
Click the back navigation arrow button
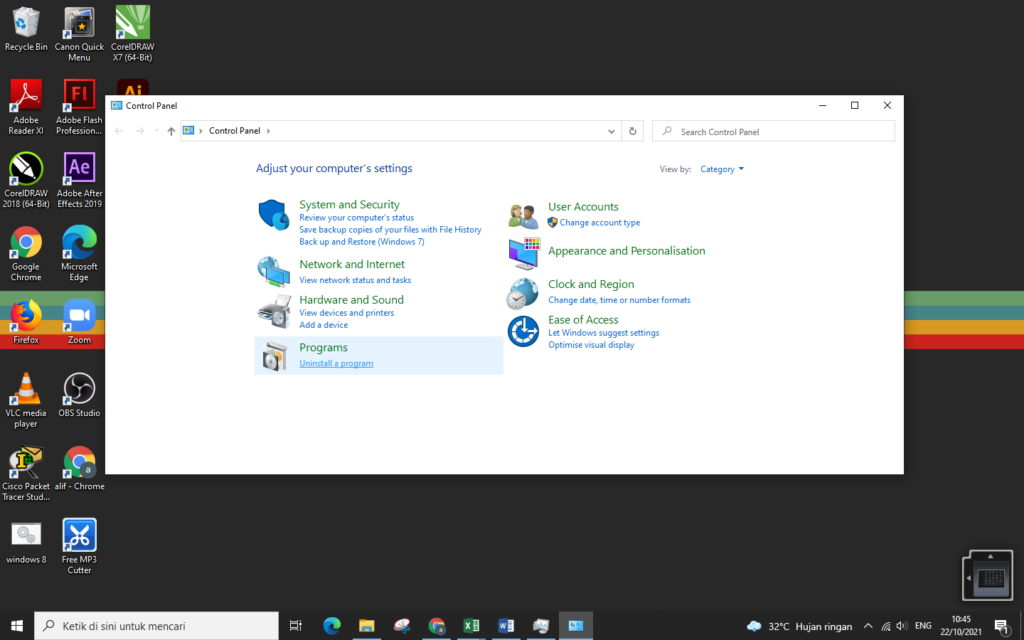point(118,130)
